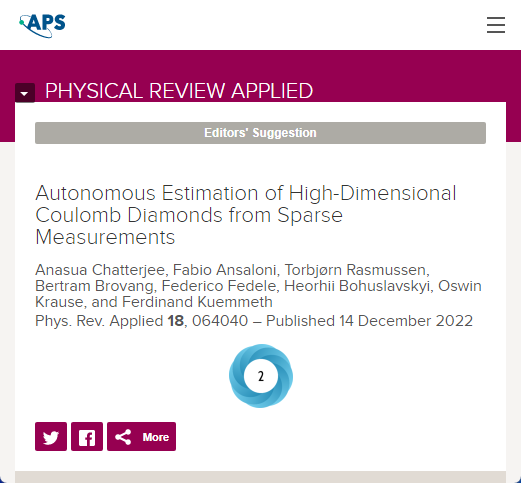This screenshot has height=483, width=521.
Task: Select author Ferdinand Kuemmeth
Action: point(197,302)
